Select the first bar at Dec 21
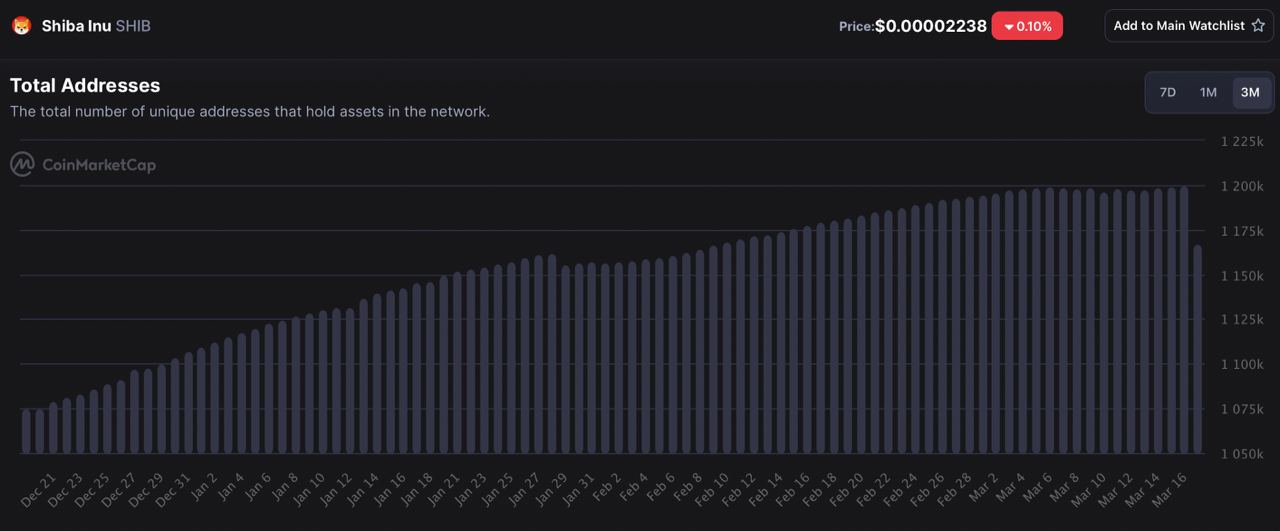The width and height of the screenshot is (1280, 531). pos(27,431)
